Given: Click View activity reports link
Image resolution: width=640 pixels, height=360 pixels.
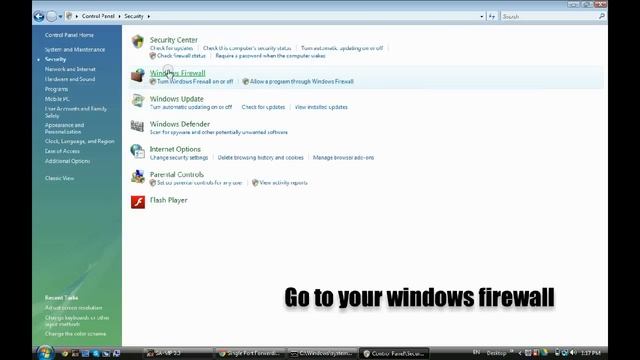Looking at the screenshot, I should 283,183.
